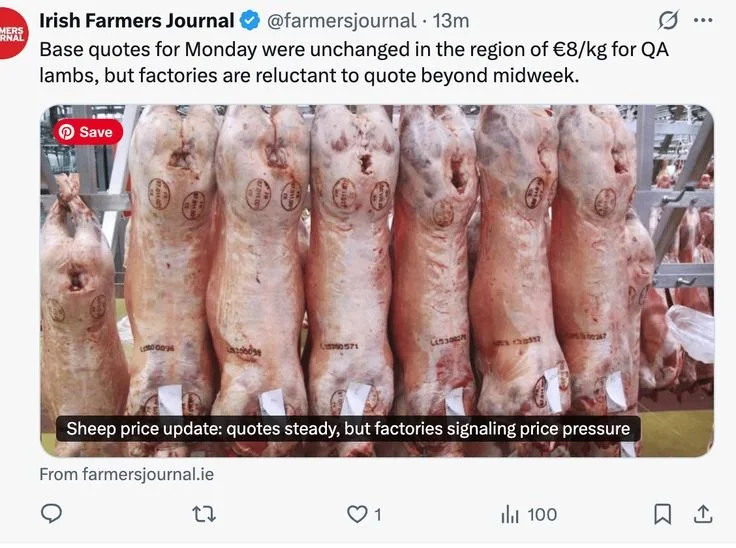The height and width of the screenshot is (548, 736).
Task: Bookmark this sheep price post
Action: tap(662, 514)
